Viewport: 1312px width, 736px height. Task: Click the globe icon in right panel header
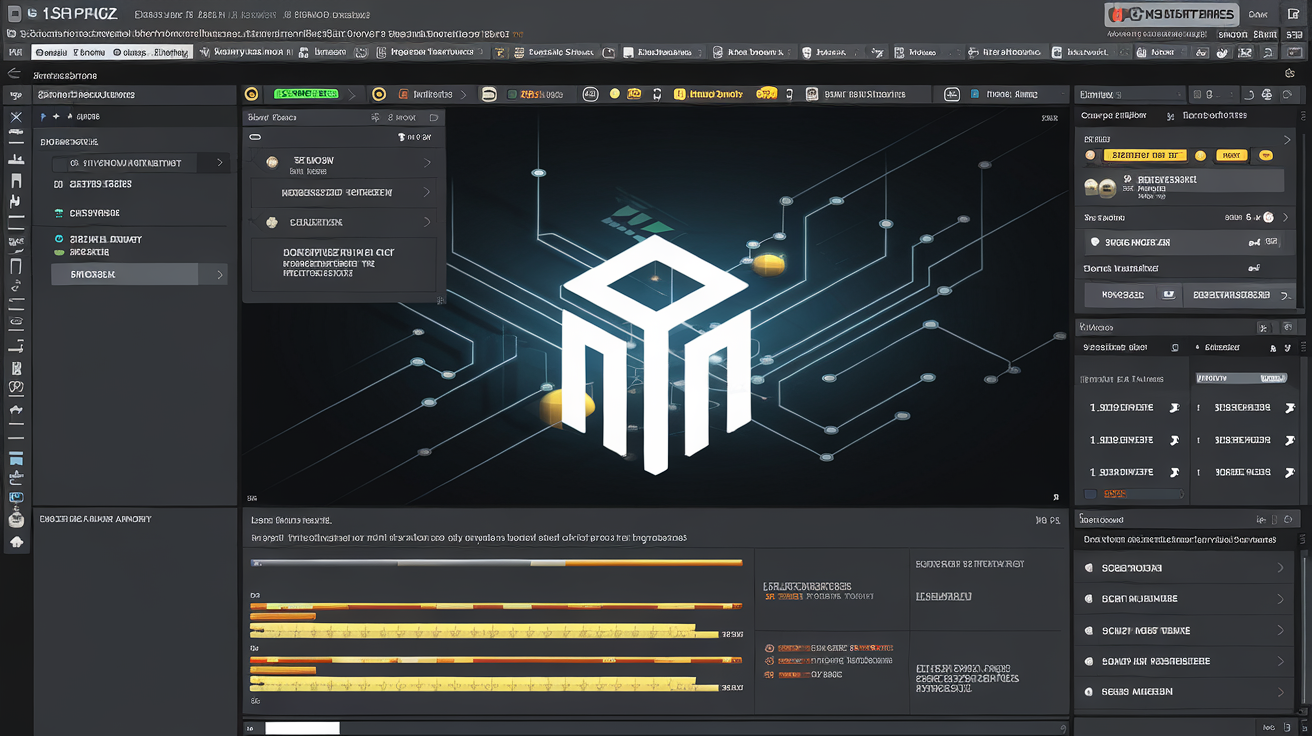[x=1268, y=94]
